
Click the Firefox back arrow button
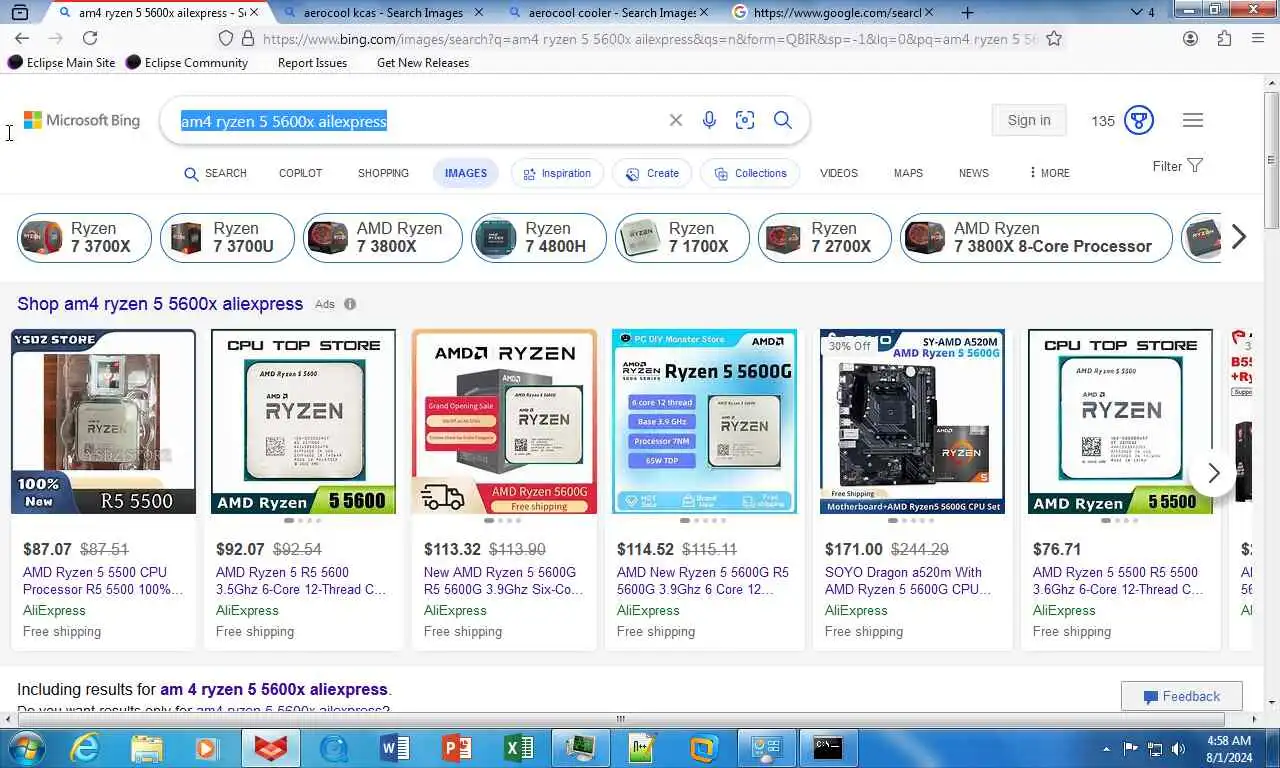[x=22, y=38]
